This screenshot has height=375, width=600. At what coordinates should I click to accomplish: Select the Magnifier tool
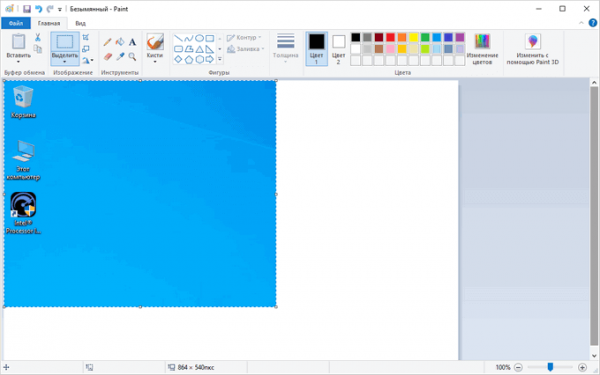click(132, 57)
